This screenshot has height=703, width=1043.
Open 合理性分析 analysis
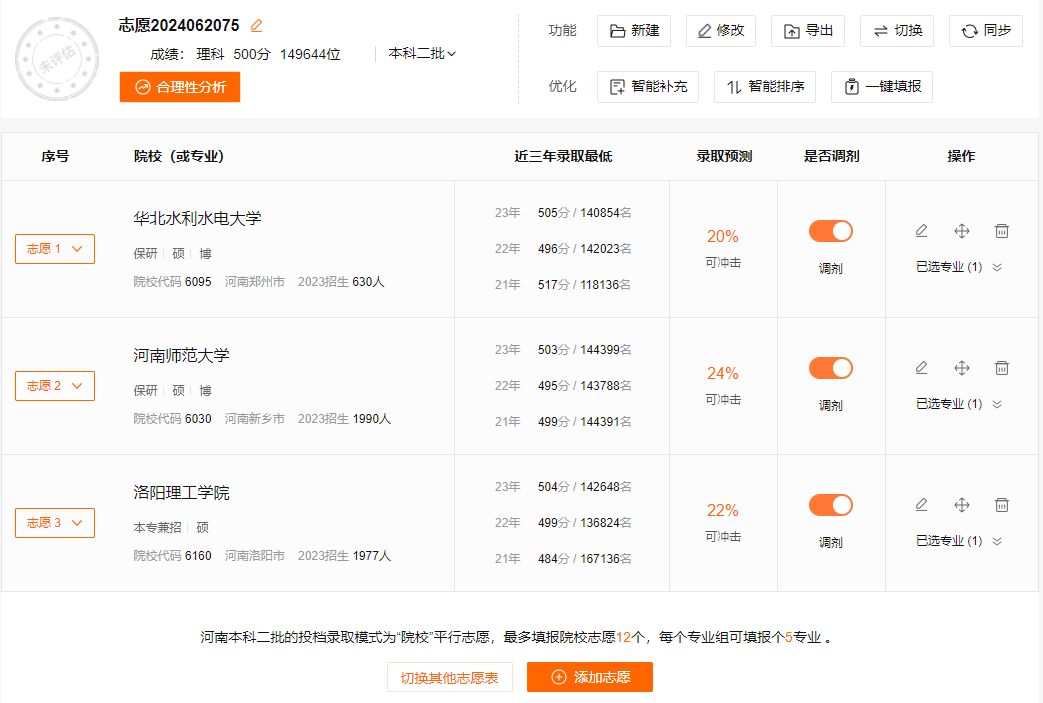coord(180,87)
